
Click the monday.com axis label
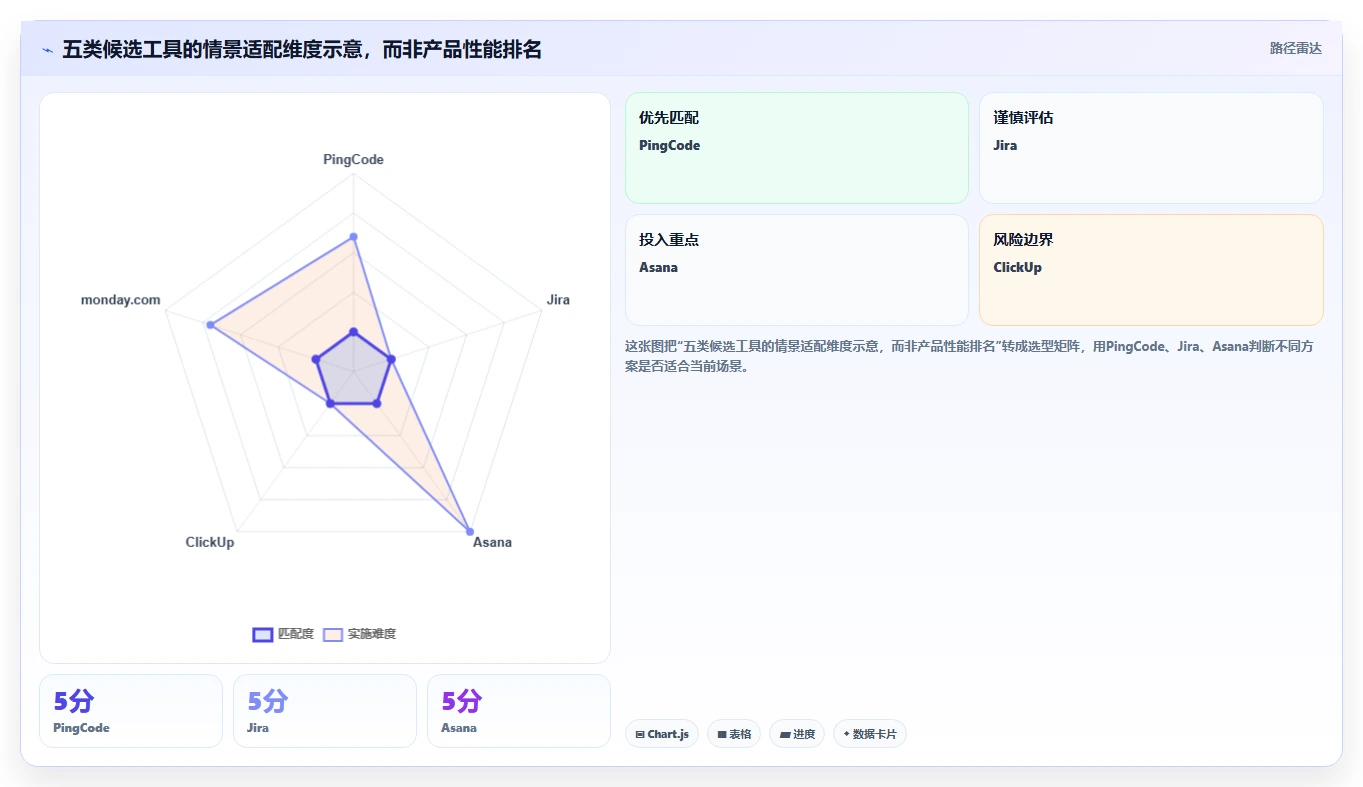pyautogui.click(x=121, y=300)
